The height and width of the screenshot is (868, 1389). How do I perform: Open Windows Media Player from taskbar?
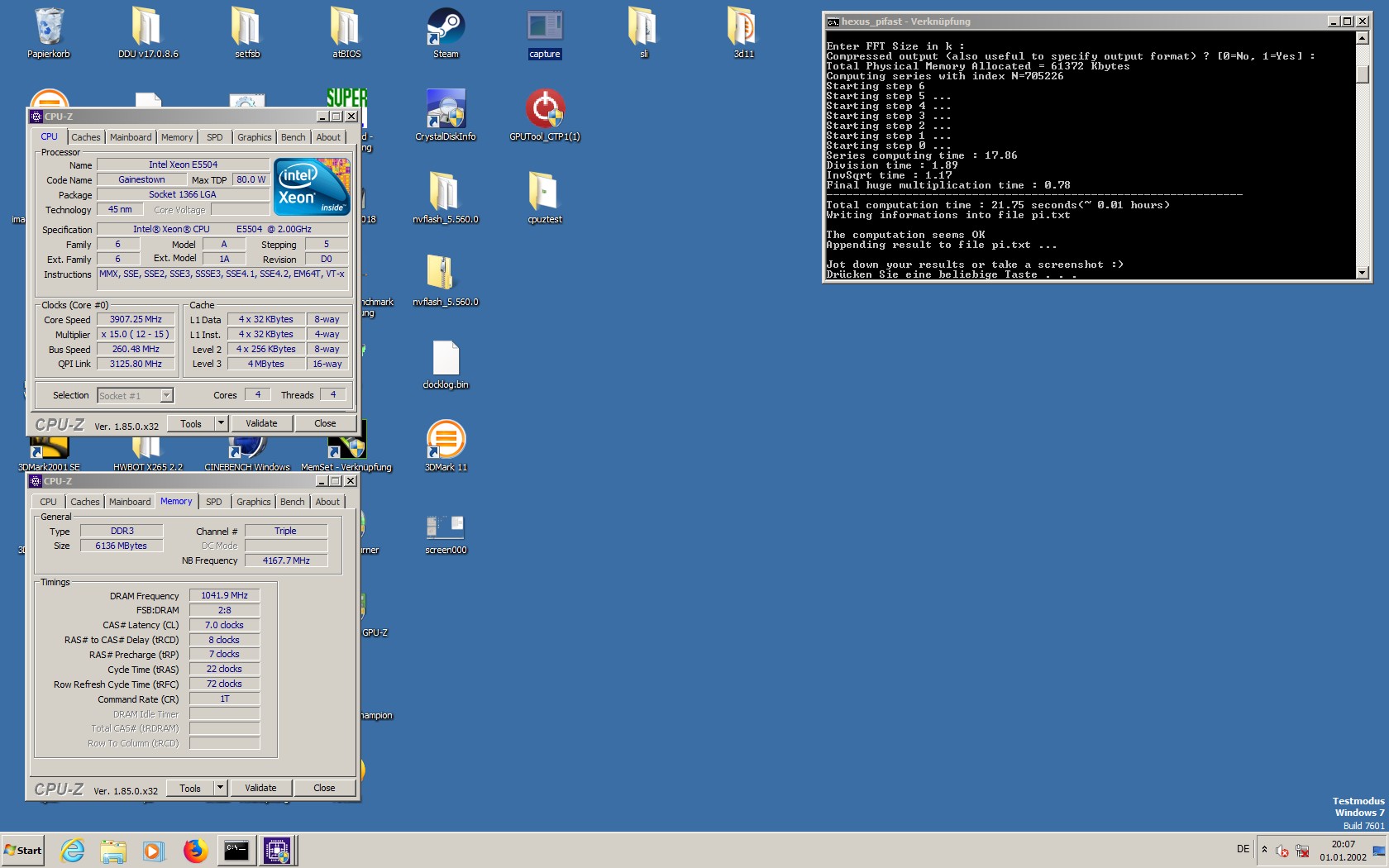pyautogui.click(x=154, y=850)
